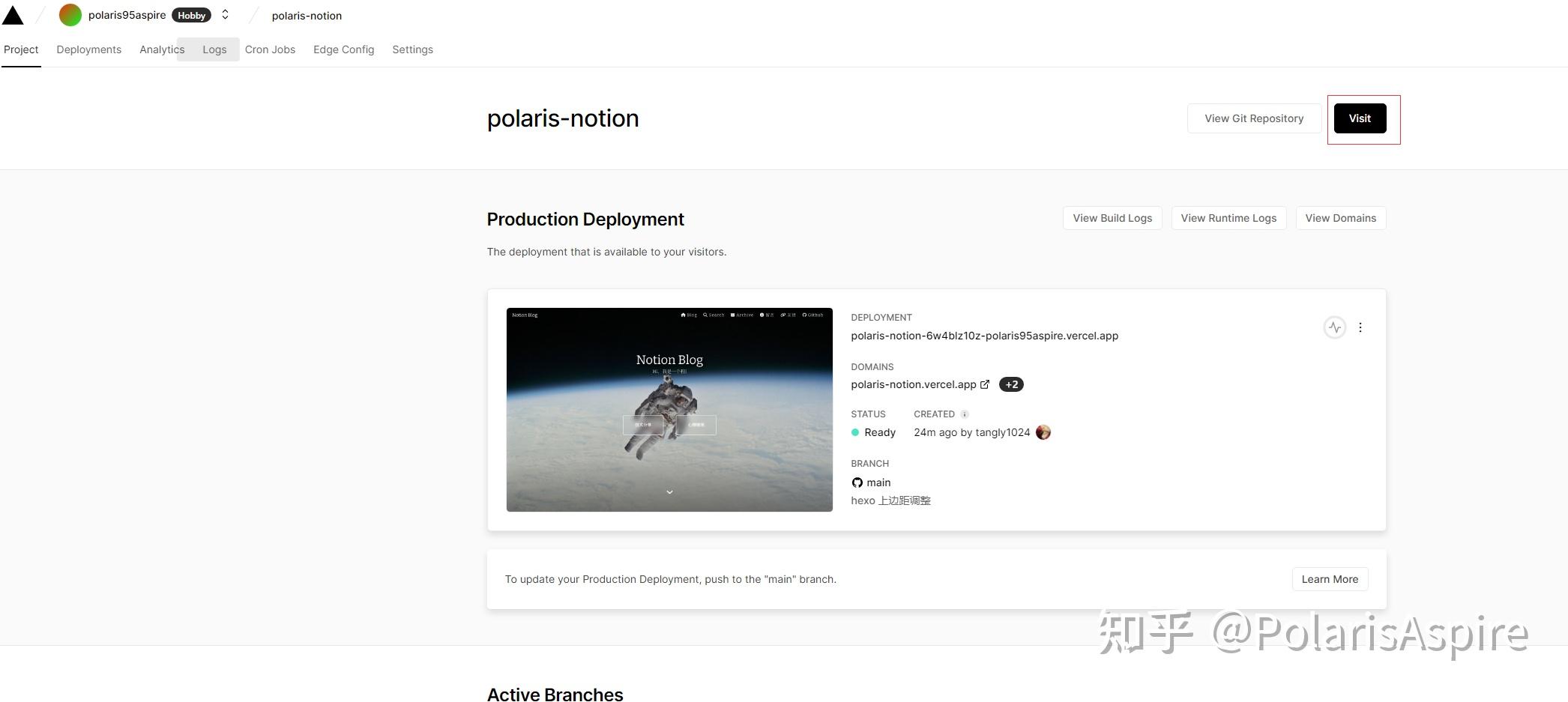Click the info icon next to Created
The image size is (1568, 702).
965,414
